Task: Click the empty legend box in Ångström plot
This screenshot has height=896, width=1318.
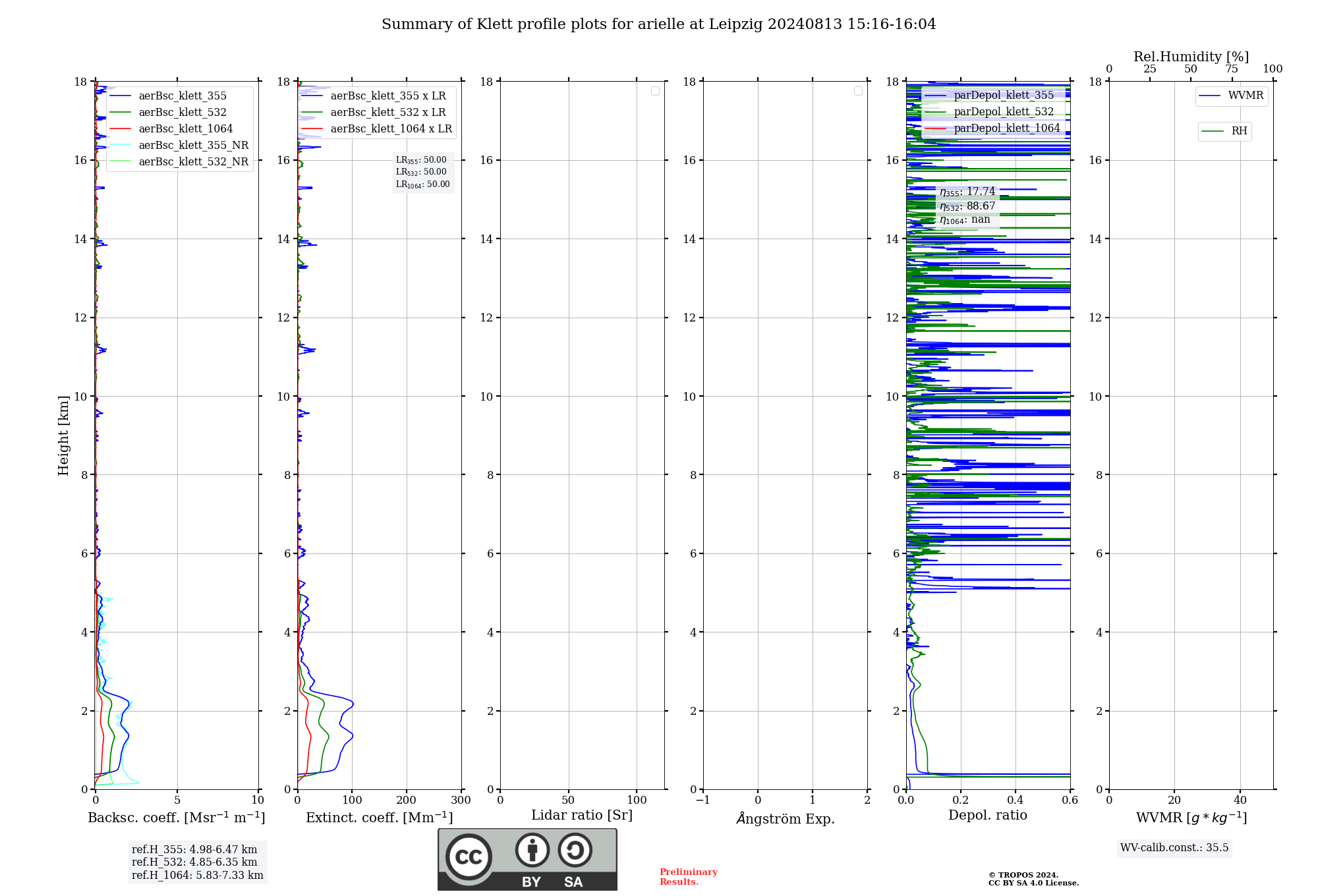Action: (x=858, y=91)
